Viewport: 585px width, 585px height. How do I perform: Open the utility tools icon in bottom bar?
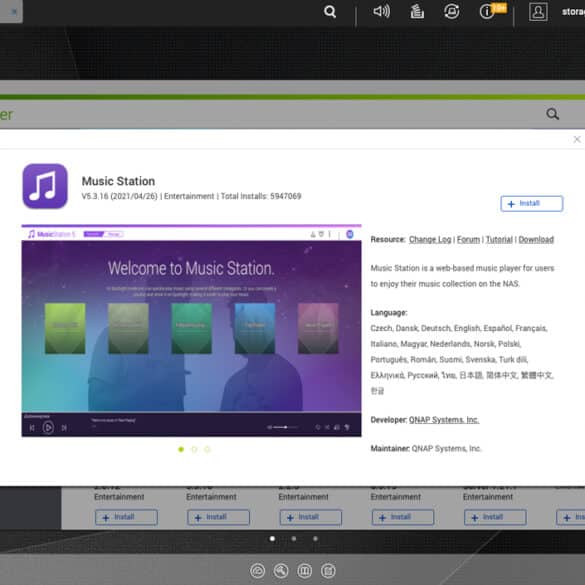coord(281,571)
